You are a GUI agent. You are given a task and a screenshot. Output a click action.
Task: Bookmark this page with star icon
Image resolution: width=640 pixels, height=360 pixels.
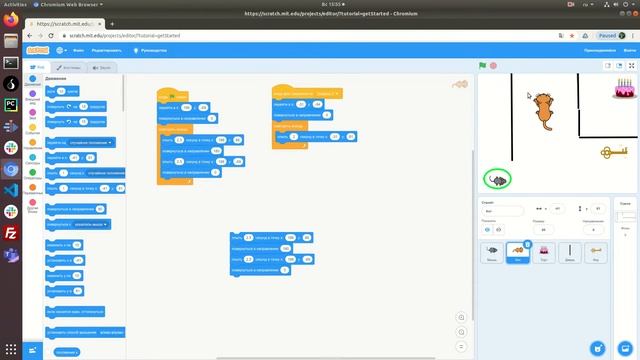[x=572, y=36]
